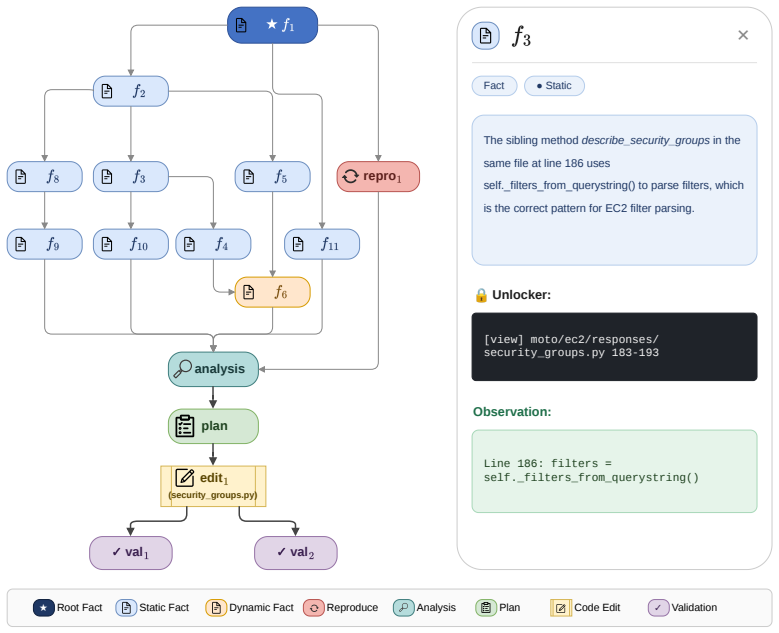The width and height of the screenshot is (779, 633).
Task: Select the f2 static fact node
Action: coord(131,91)
